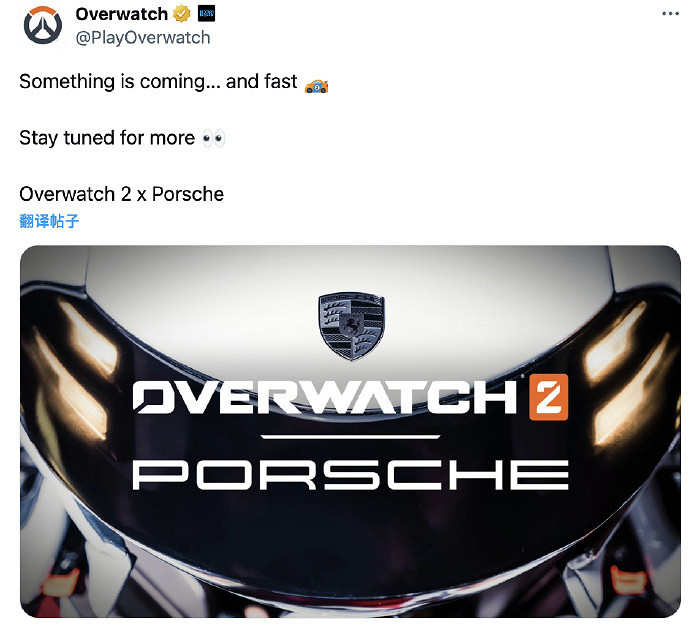Click the white hood area above the crest
Image resolution: width=690 pixels, height=629 pixels.
[x=350, y=271]
